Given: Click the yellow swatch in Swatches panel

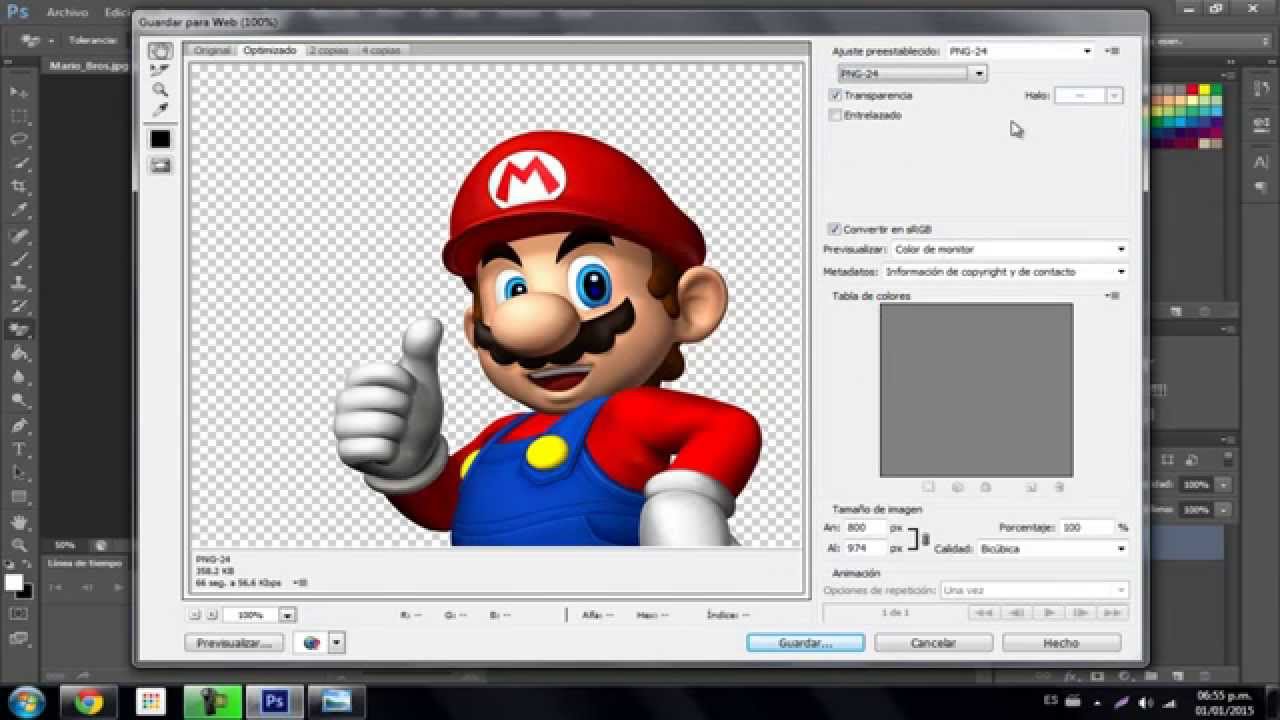Looking at the screenshot, I should (x=1206, y=90).
